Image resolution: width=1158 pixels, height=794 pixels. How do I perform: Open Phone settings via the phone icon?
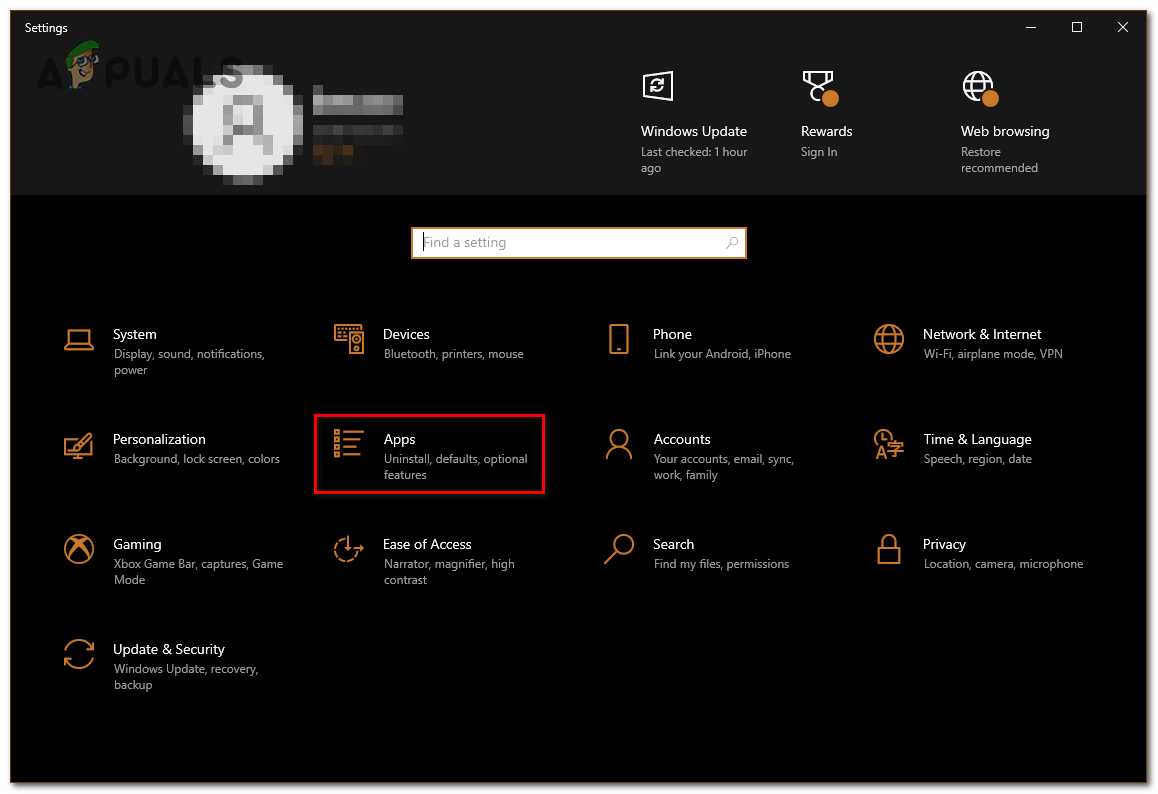(x=618, y=339)
